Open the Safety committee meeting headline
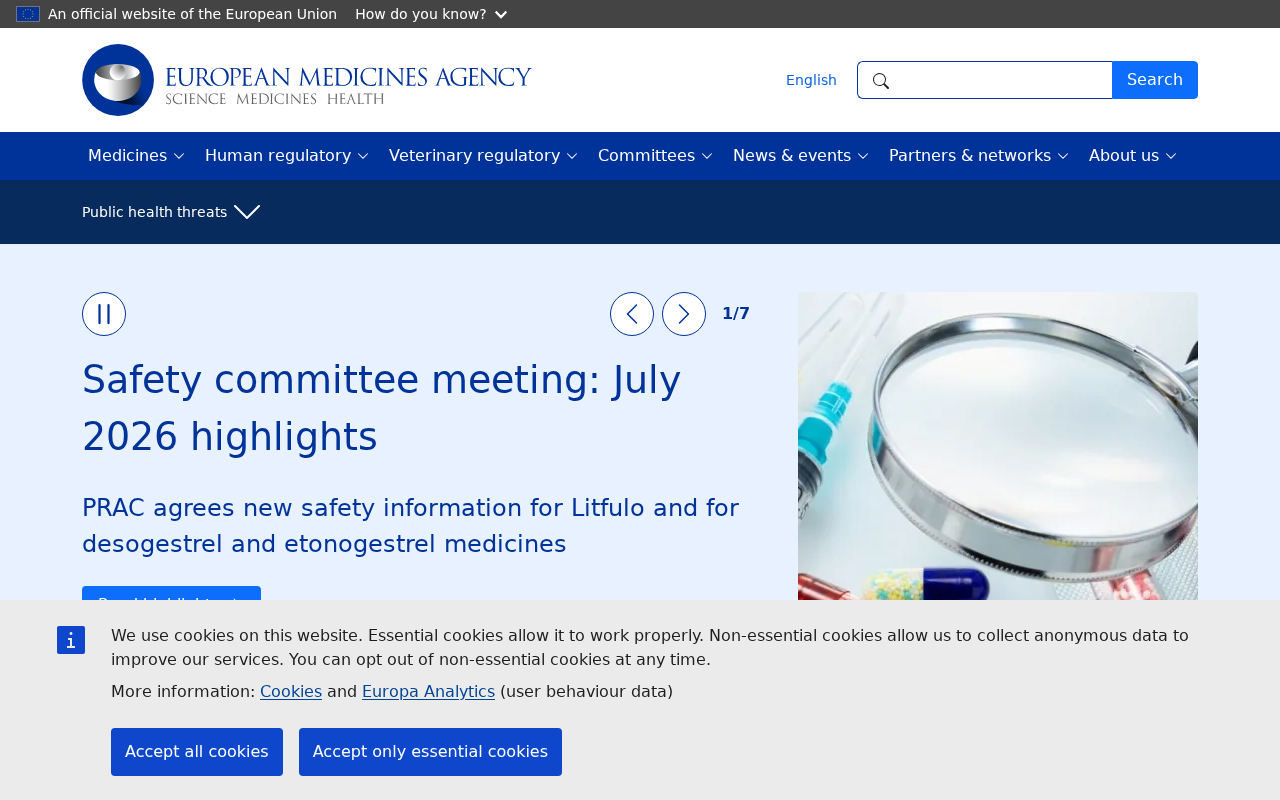The width and height of the screenshot is (1280, 800). (x=382, y=408)
